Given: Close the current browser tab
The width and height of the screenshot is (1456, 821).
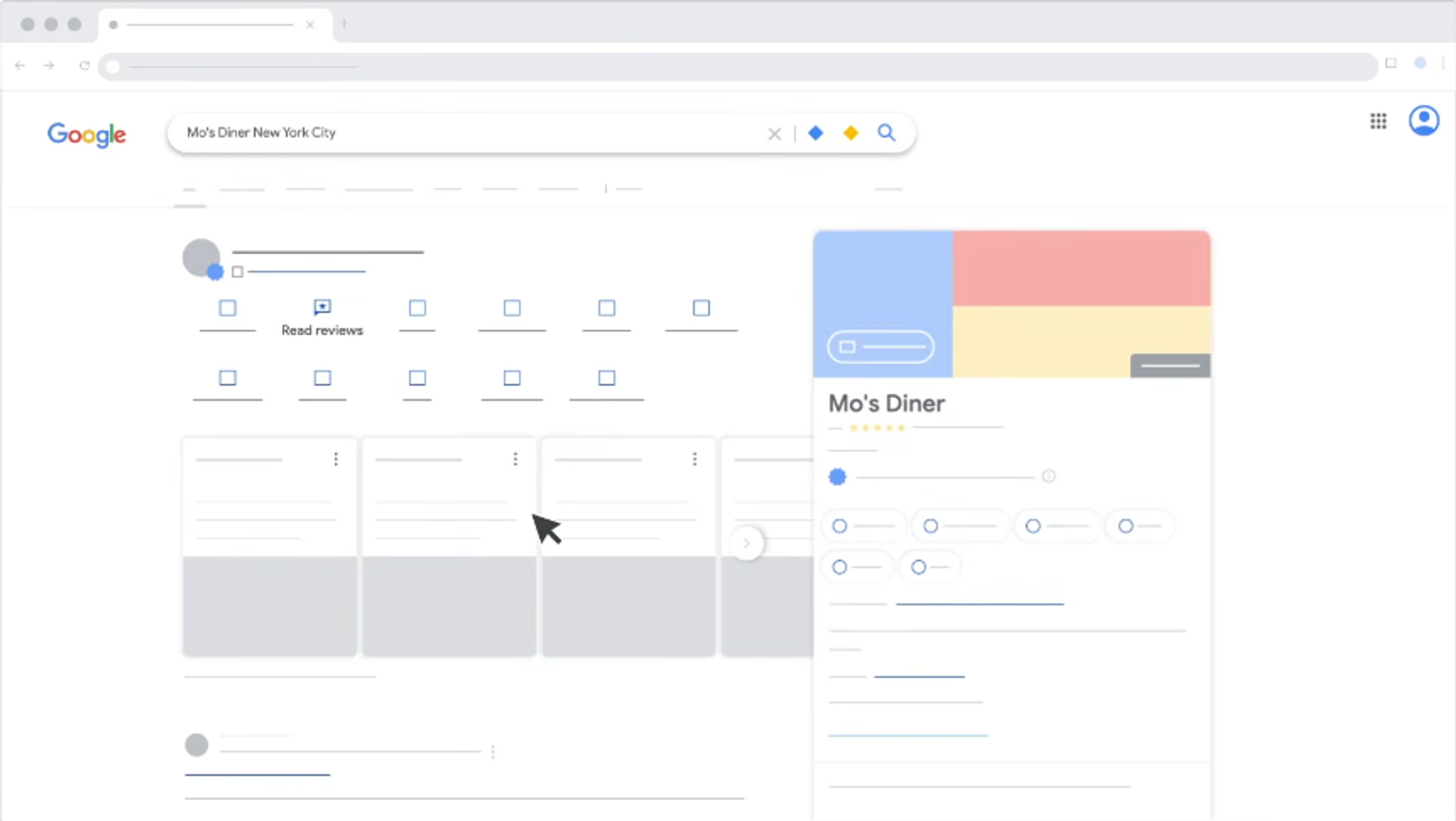Looking at the screenshot, I should click(x=310, y=25).
